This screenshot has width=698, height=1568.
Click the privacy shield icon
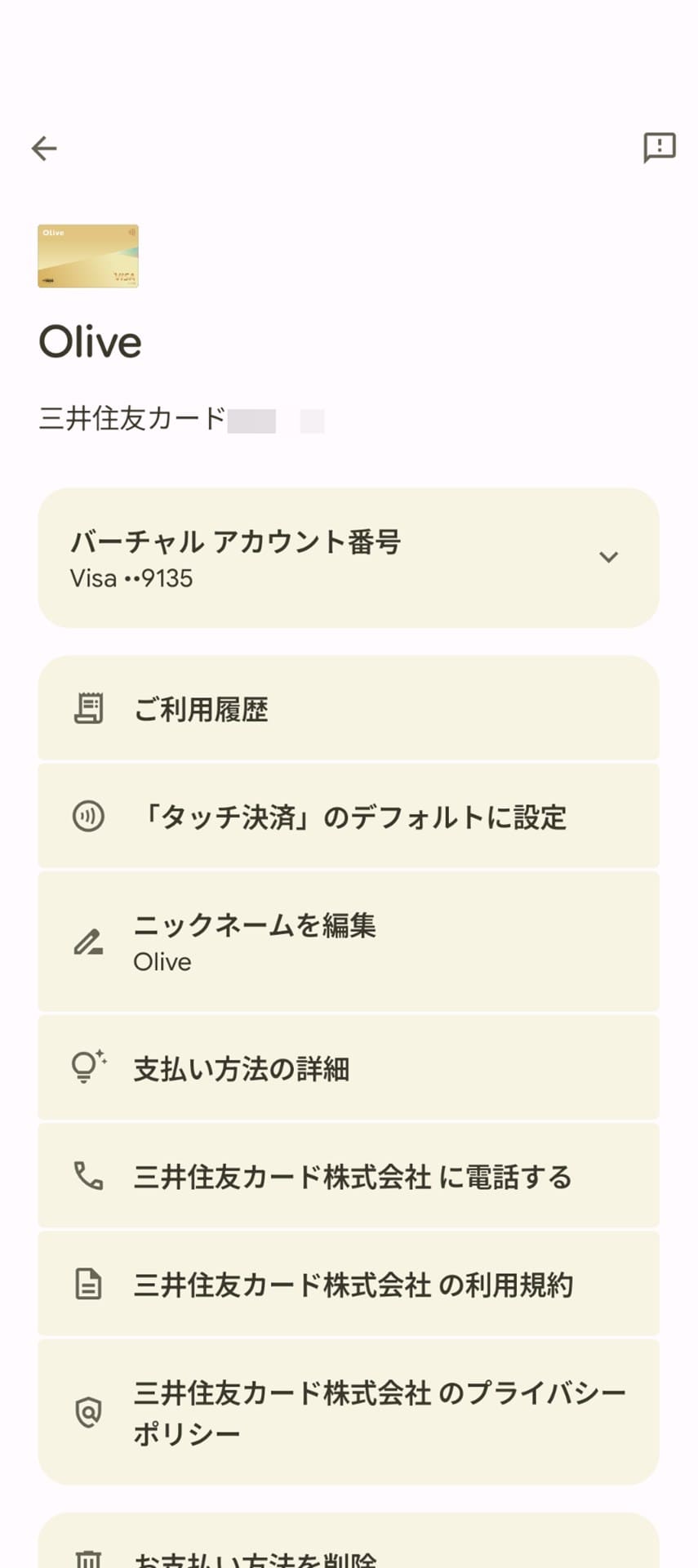pos(88,1412)
